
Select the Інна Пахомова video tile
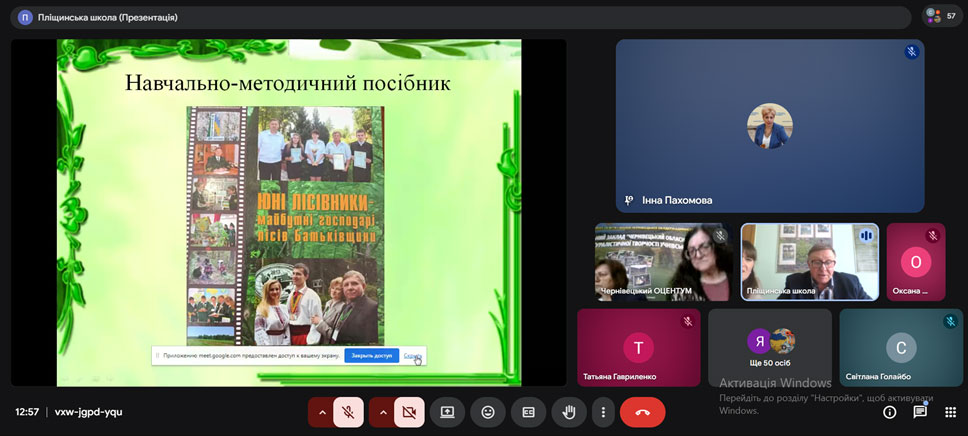pyautogui.click(x=769, y=126)
